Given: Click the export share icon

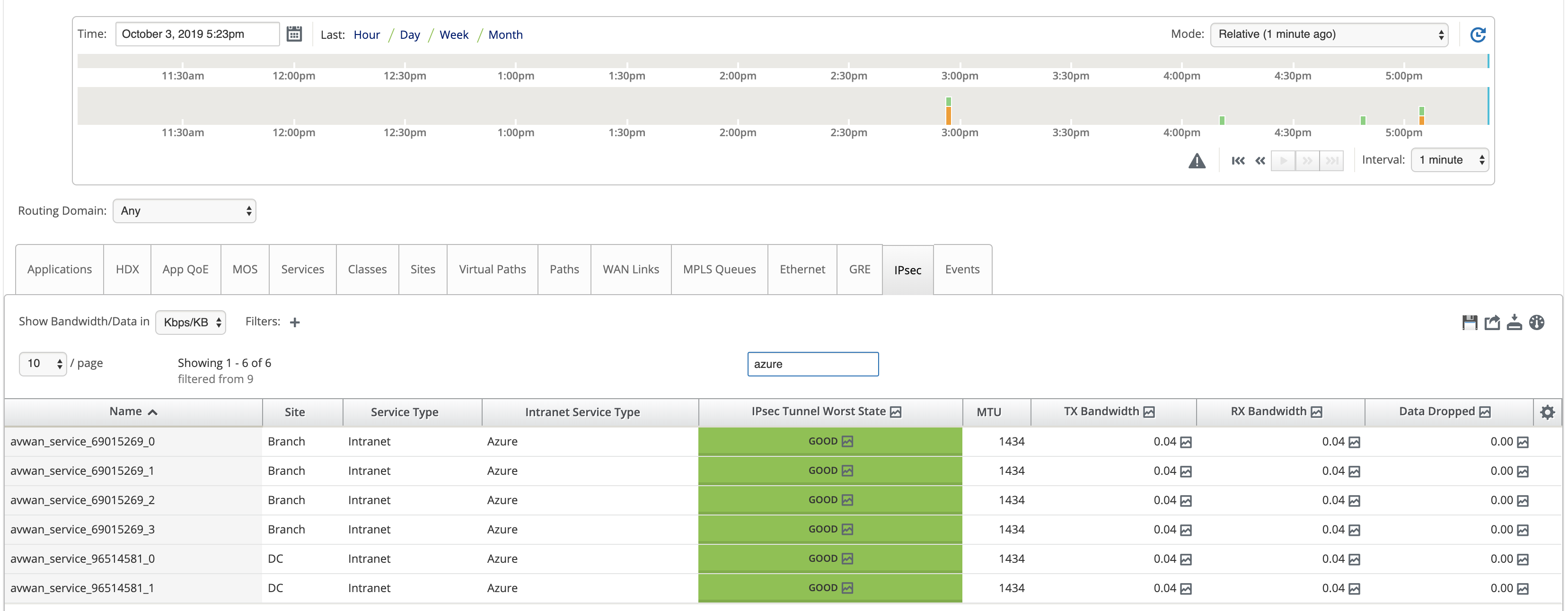Looking at the screenshot, I should coord(1492,323).
